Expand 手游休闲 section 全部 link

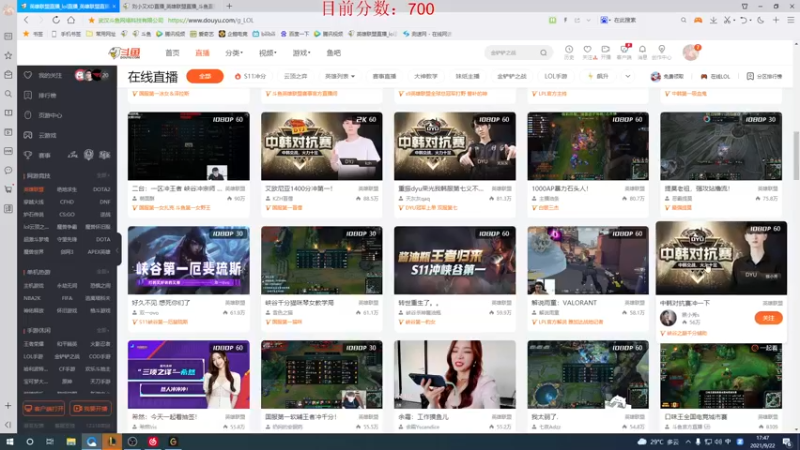(103, 331)
